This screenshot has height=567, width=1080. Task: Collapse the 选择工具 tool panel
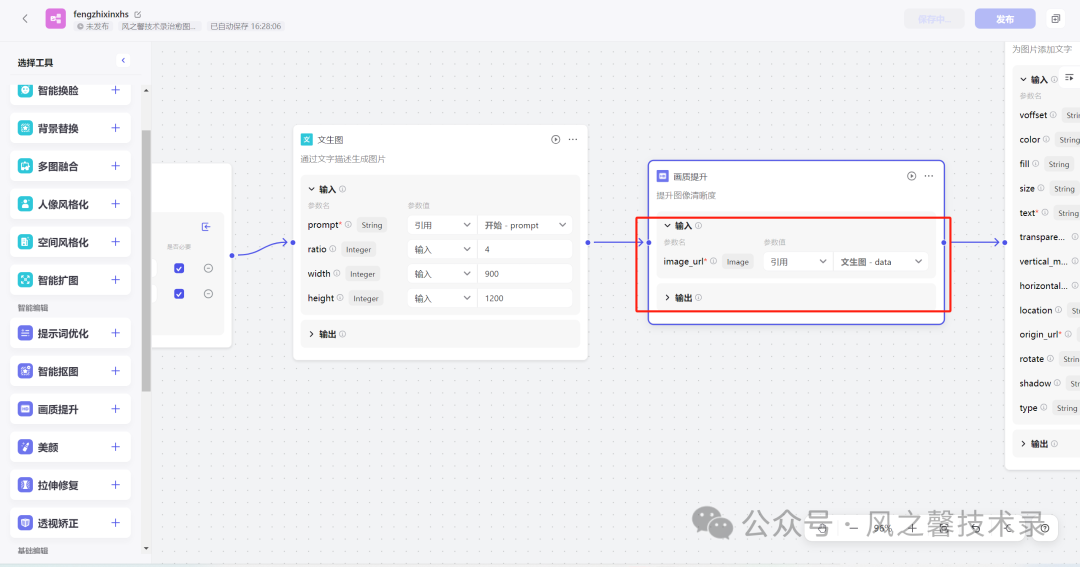(123, 61)
